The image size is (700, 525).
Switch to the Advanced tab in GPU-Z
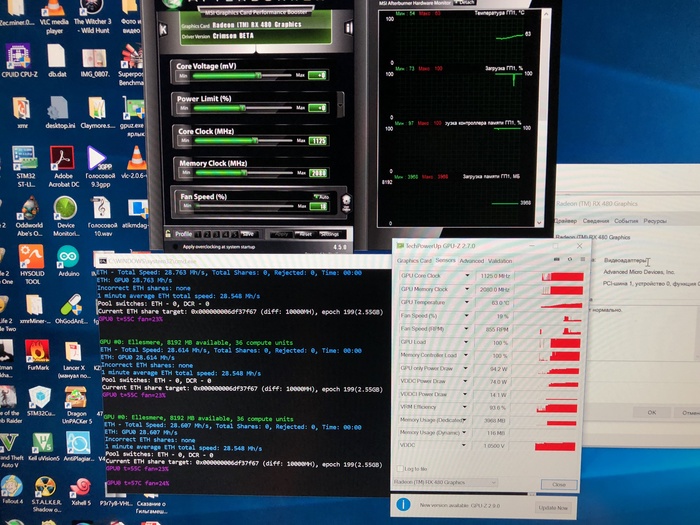[474, 260]
